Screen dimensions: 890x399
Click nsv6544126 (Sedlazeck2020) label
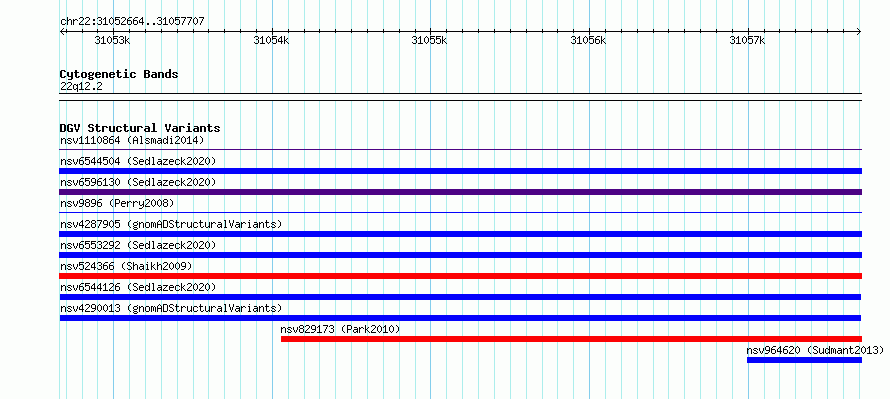138,287
